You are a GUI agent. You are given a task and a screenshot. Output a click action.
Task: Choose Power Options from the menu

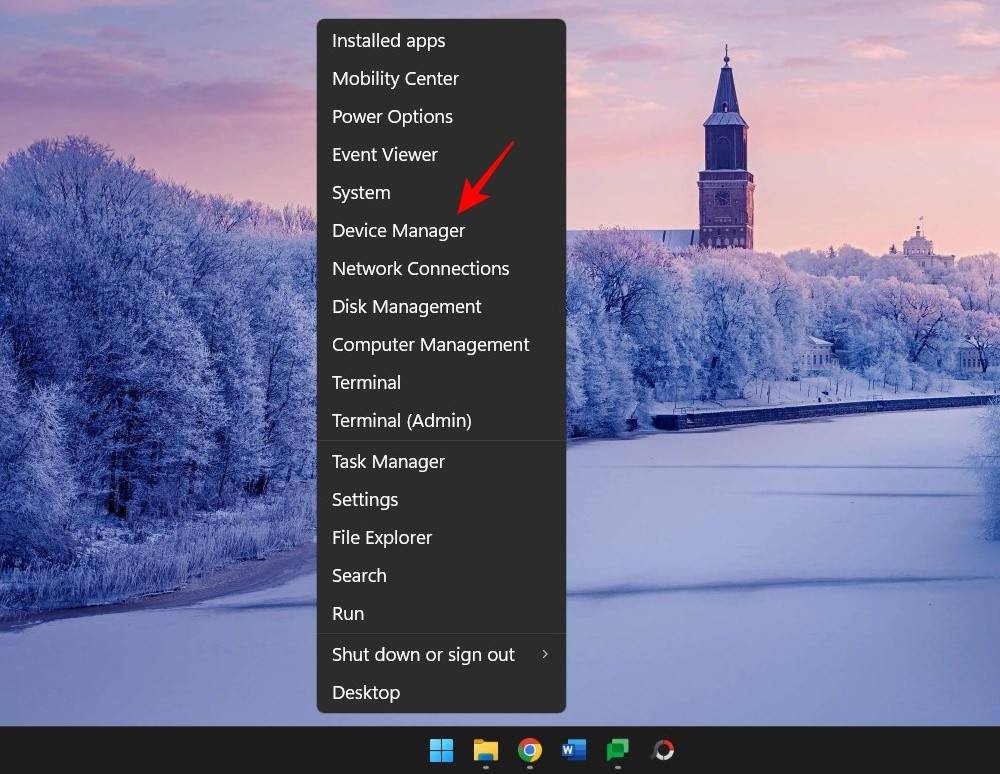pos(392,117)
